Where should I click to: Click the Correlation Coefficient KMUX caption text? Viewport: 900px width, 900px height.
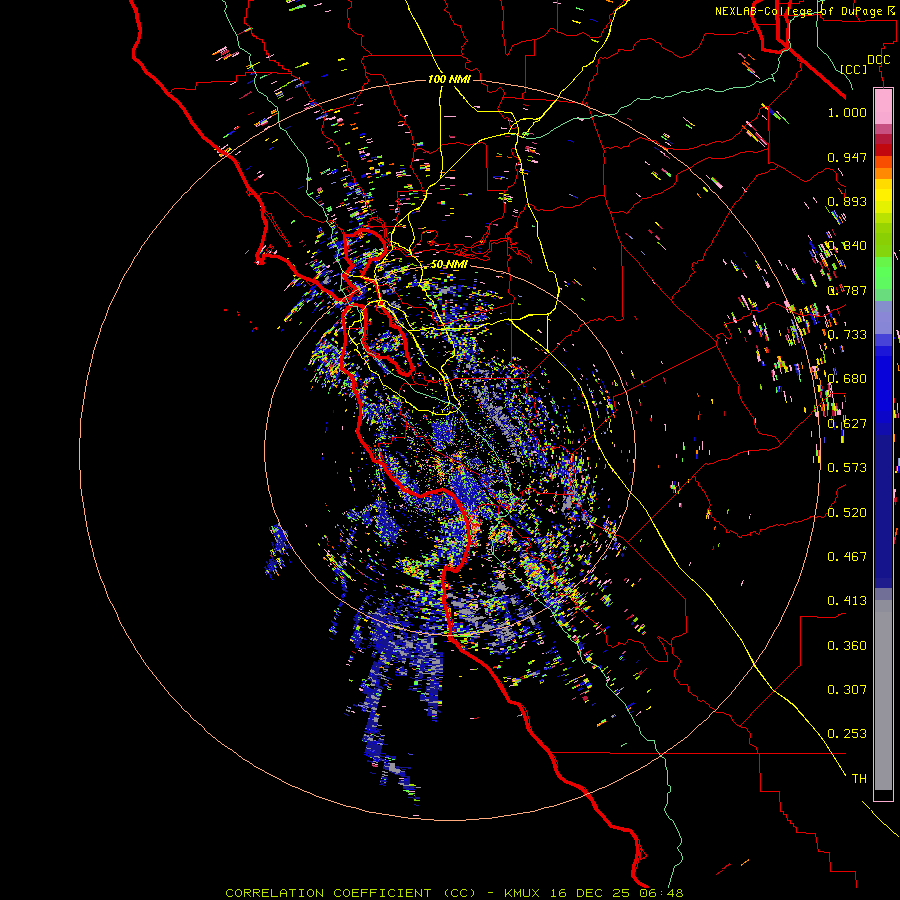[x=454, y=893]
